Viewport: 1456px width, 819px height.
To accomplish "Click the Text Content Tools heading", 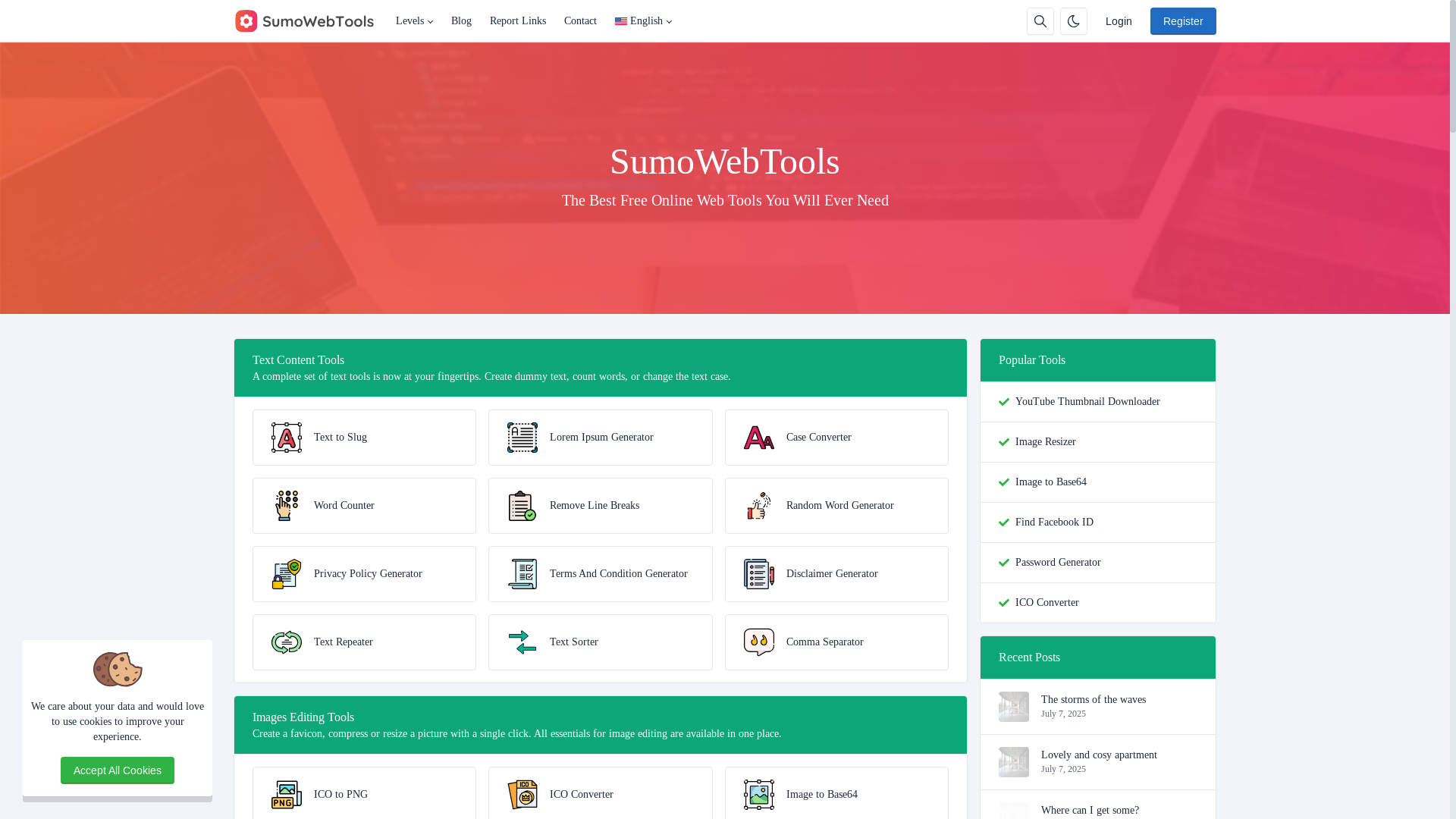I will pos(298,360).
